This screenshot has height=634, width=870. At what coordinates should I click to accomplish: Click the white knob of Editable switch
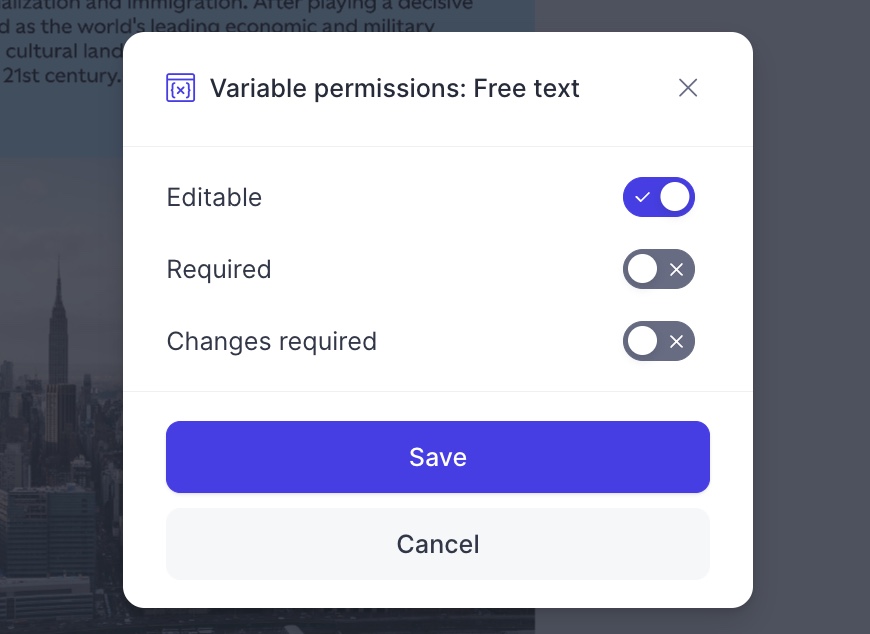click(x=675, y=197)
